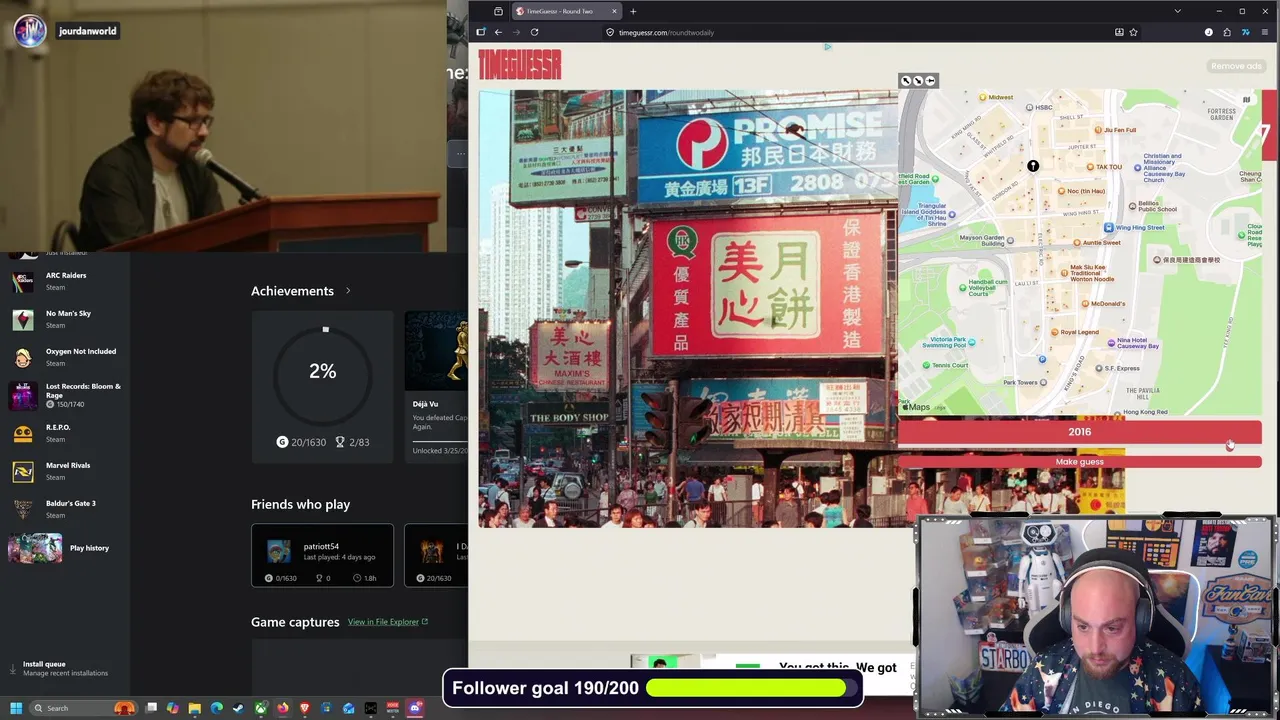Click the Remove ads button
1280x720 pixels.
(x=1236, y=66)
